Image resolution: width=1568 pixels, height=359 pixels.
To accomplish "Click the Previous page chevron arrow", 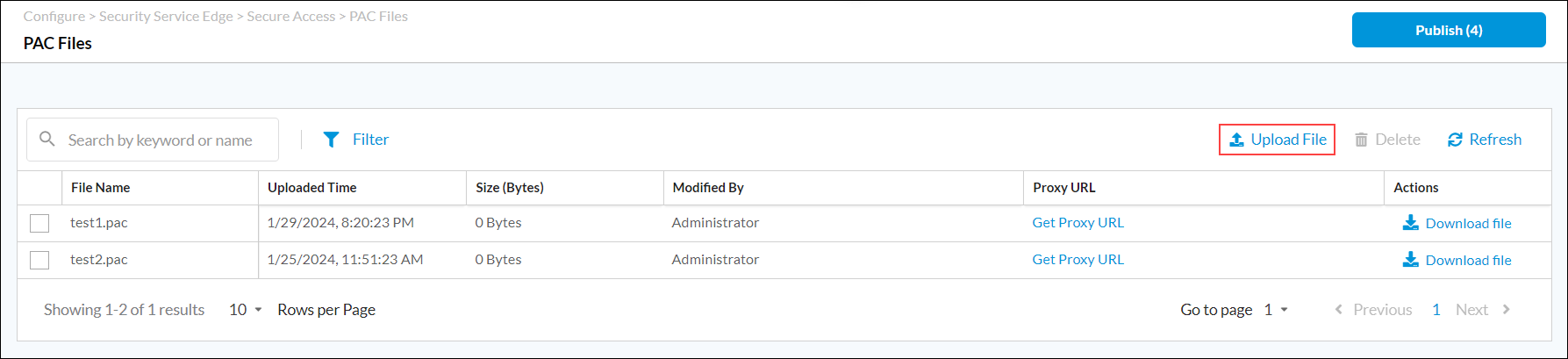I will pos(1338,310).
